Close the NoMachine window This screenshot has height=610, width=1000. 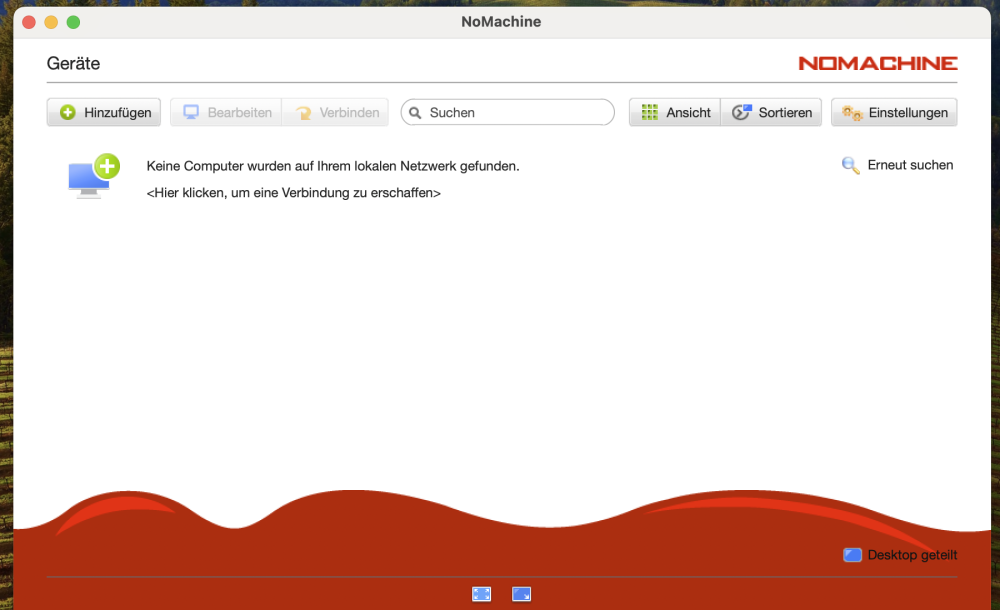[x=29, y=22]
